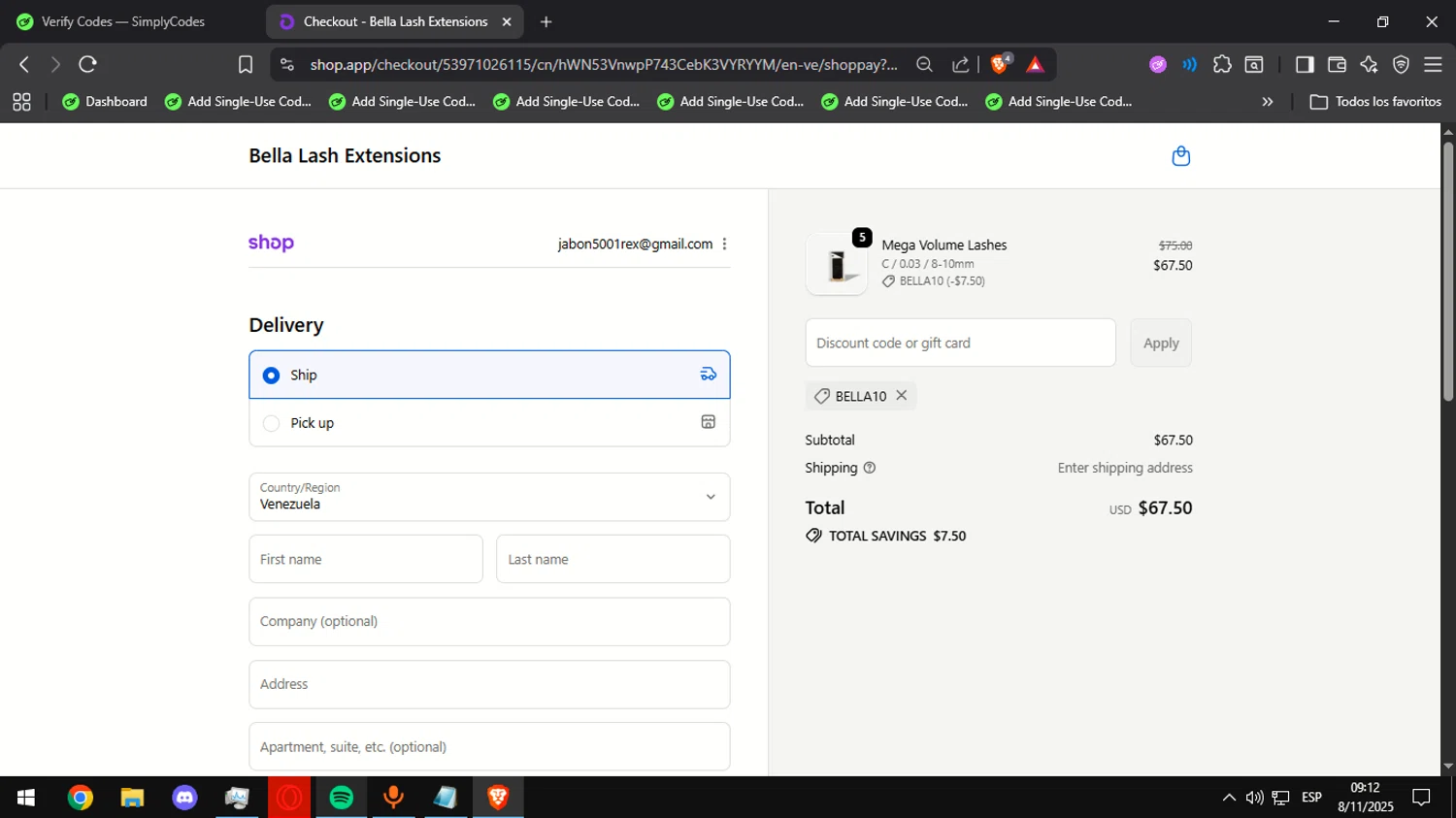This screenshot has width=1456, height=818.
Task: Click the blue sound-wave extension icon
Action: 1189,65
